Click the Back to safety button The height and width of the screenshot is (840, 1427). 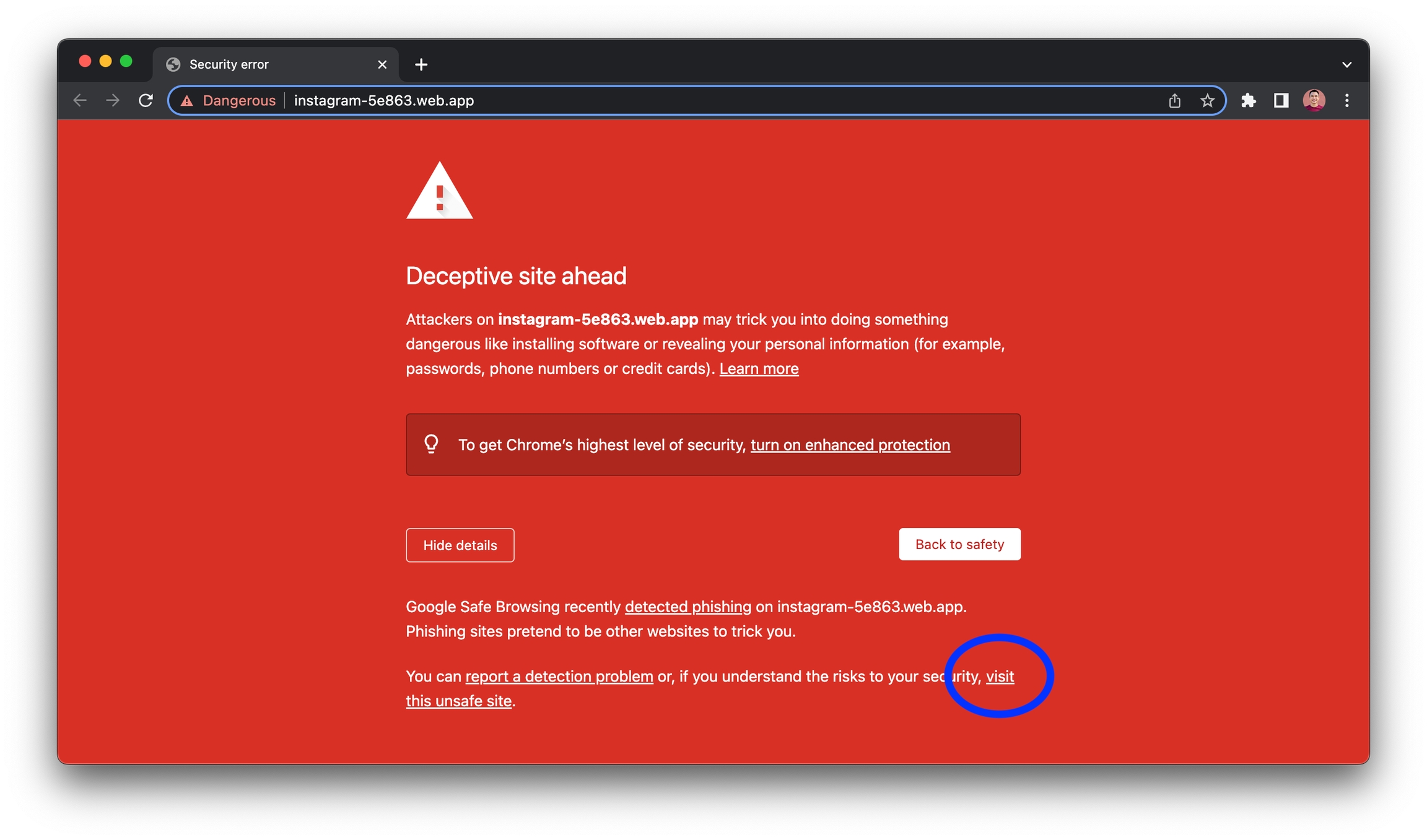[959, 544]
